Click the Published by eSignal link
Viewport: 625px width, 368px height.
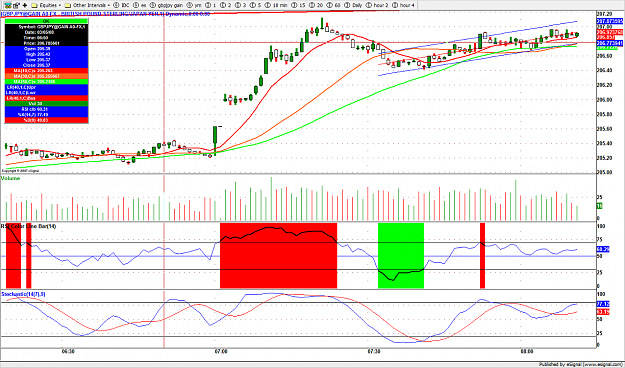coord(581,364)
